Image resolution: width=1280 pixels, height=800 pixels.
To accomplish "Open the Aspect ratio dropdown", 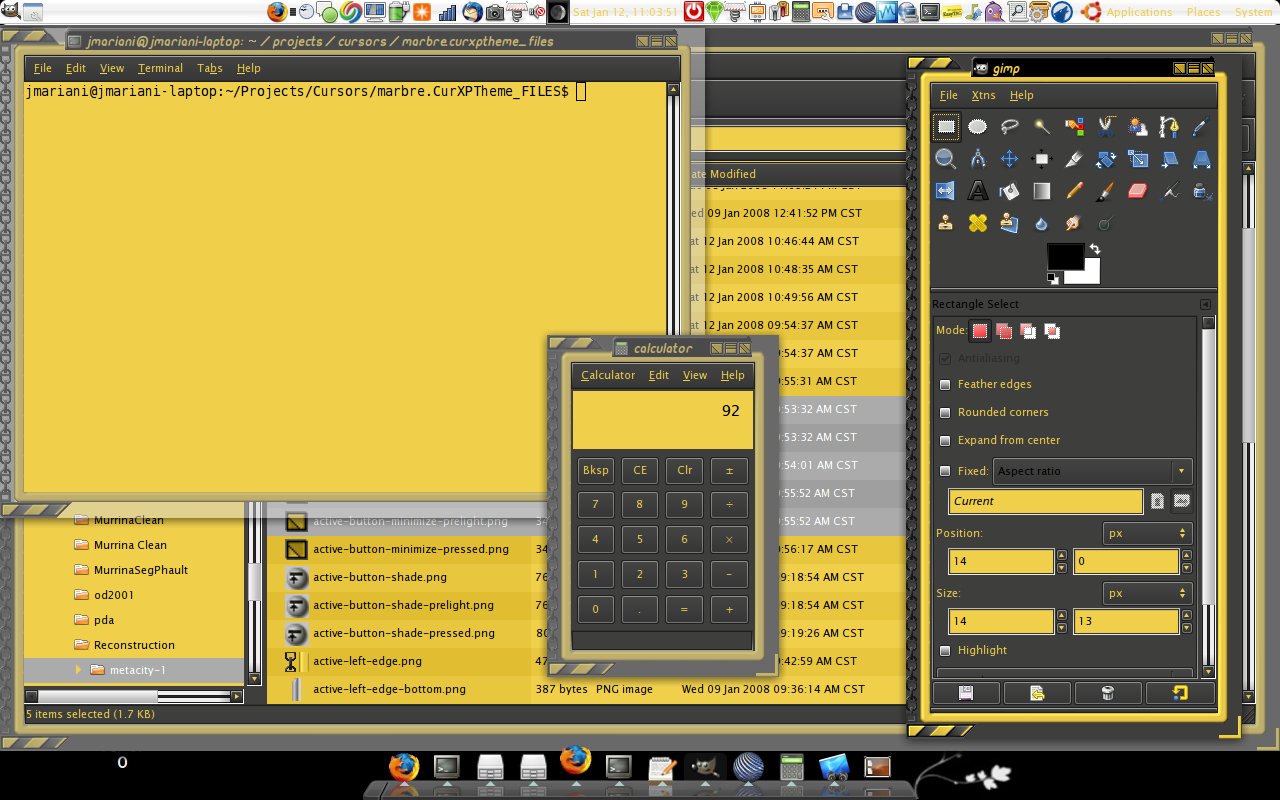I will 1091,471.
